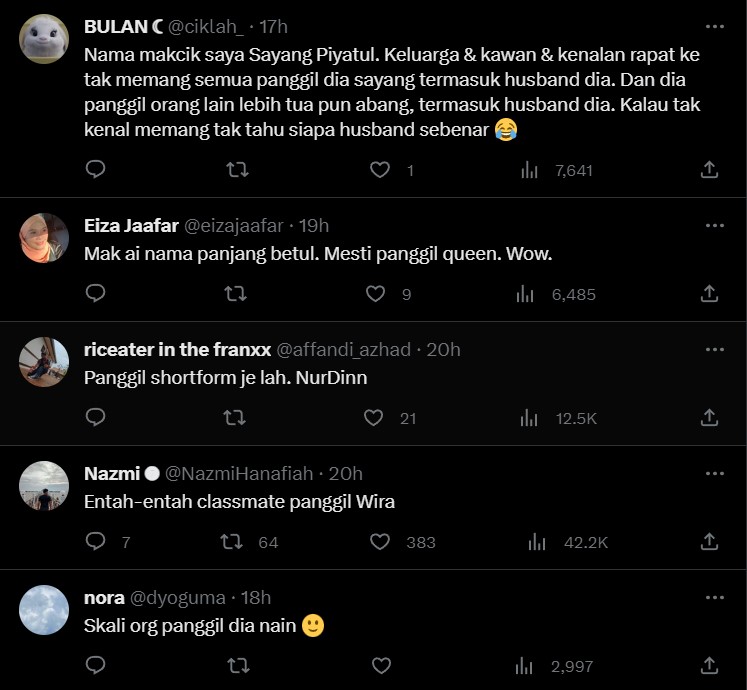
Task: Open riceater in the franxx's avatar
Action: [x=44, y=362]
